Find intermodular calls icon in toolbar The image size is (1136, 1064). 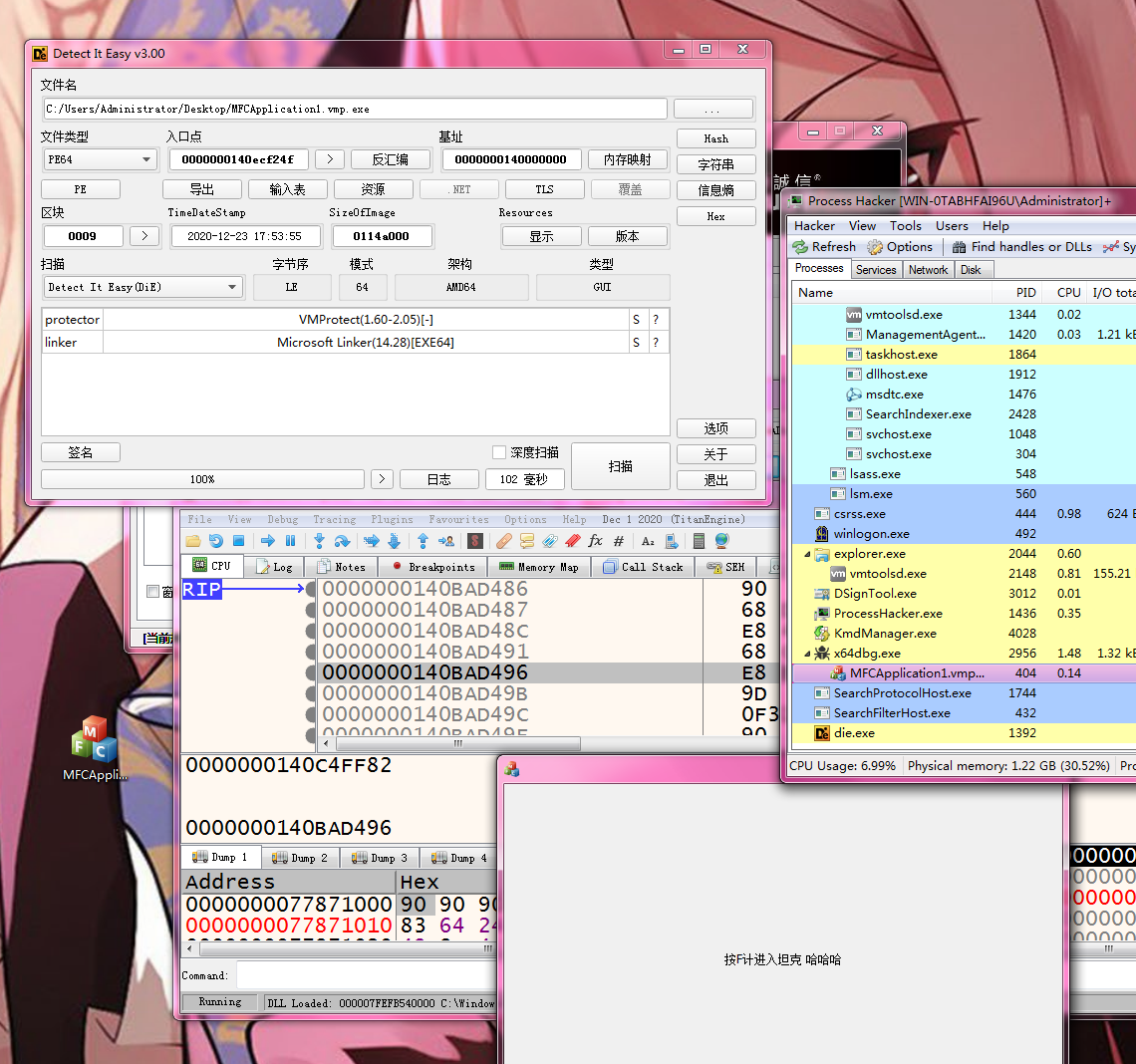[x=672, y=541]
